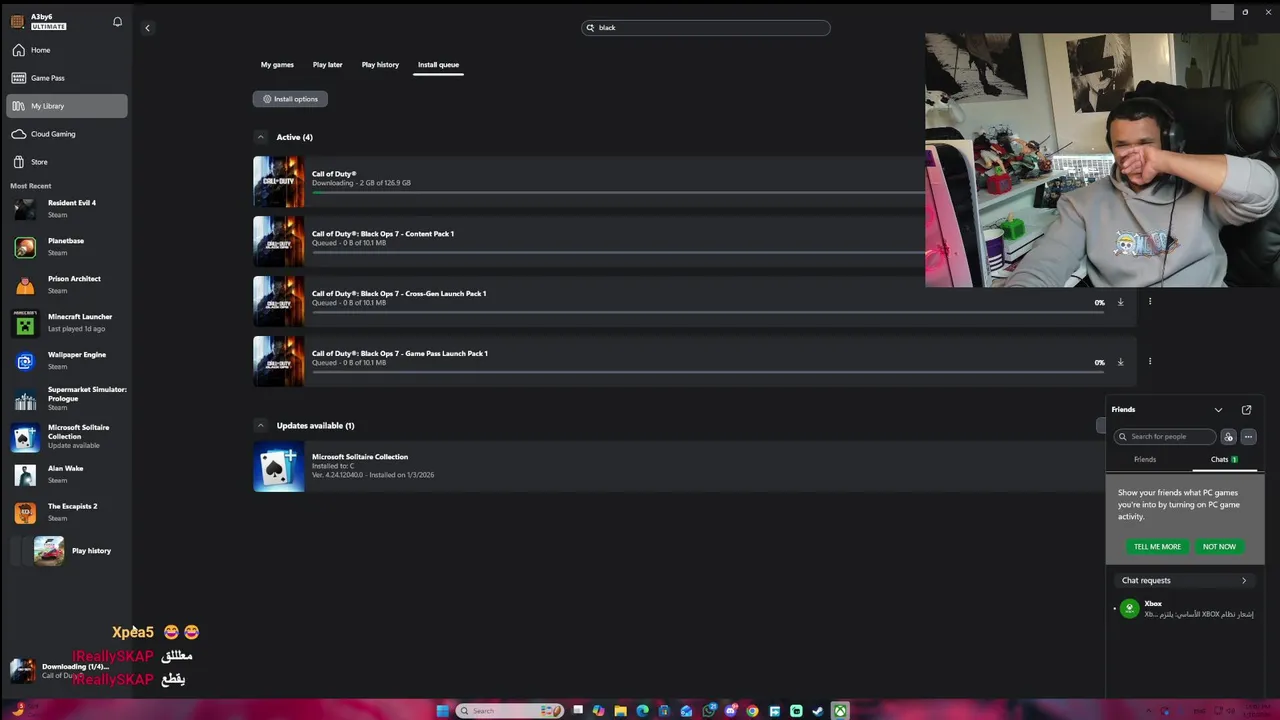Click Call of Duty® title text
Image resolution: width=1280 pixels, height=720 pixels.
pos(334,174)
